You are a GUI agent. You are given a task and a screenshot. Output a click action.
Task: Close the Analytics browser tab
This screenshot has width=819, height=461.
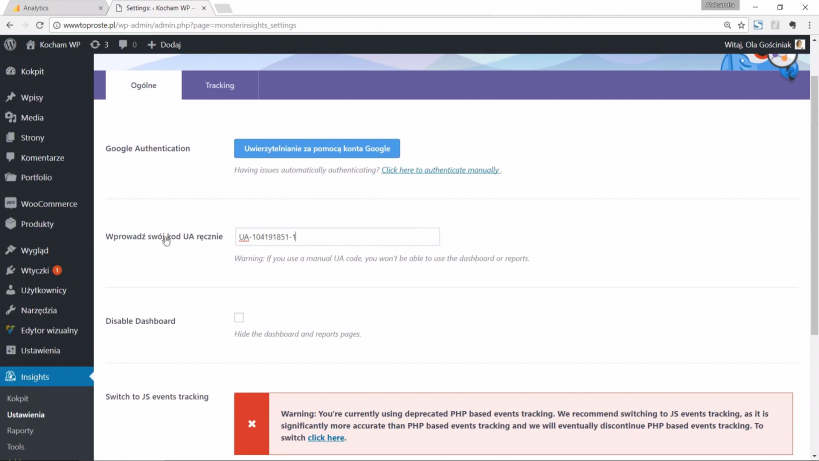[100, 8]
